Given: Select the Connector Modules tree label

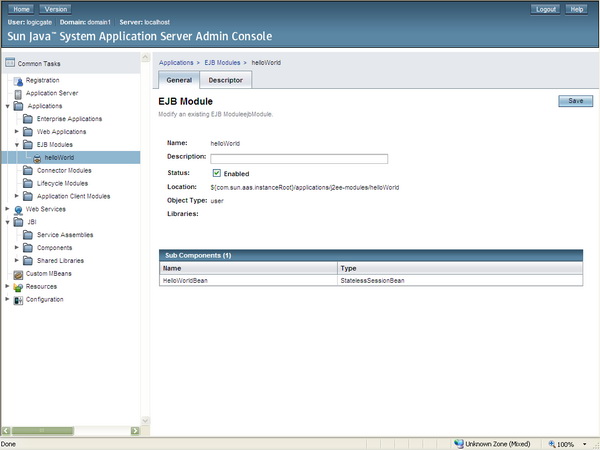Looking at the screenshot, I should [x=64, y=171].
